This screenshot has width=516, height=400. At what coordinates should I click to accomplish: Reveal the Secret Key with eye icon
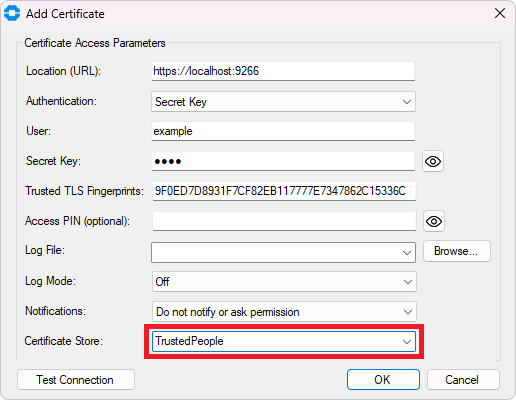click(433, 161)
